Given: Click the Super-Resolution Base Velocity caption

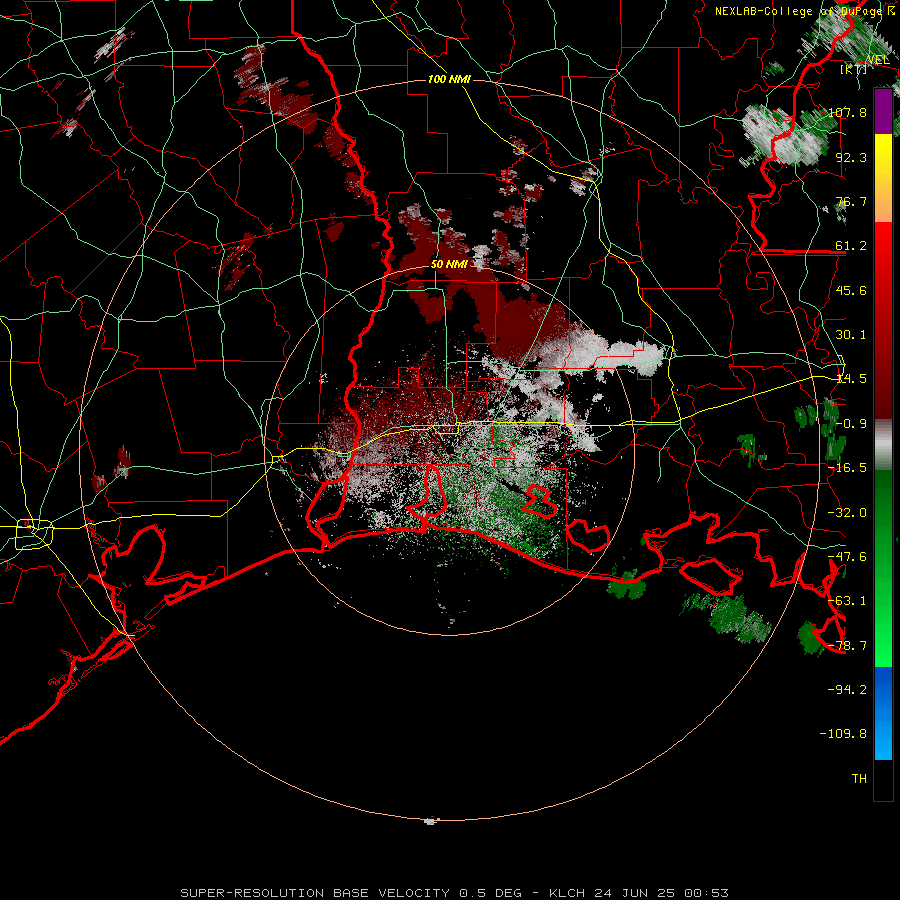Looking at the screenshot, I should coord(454,893).
